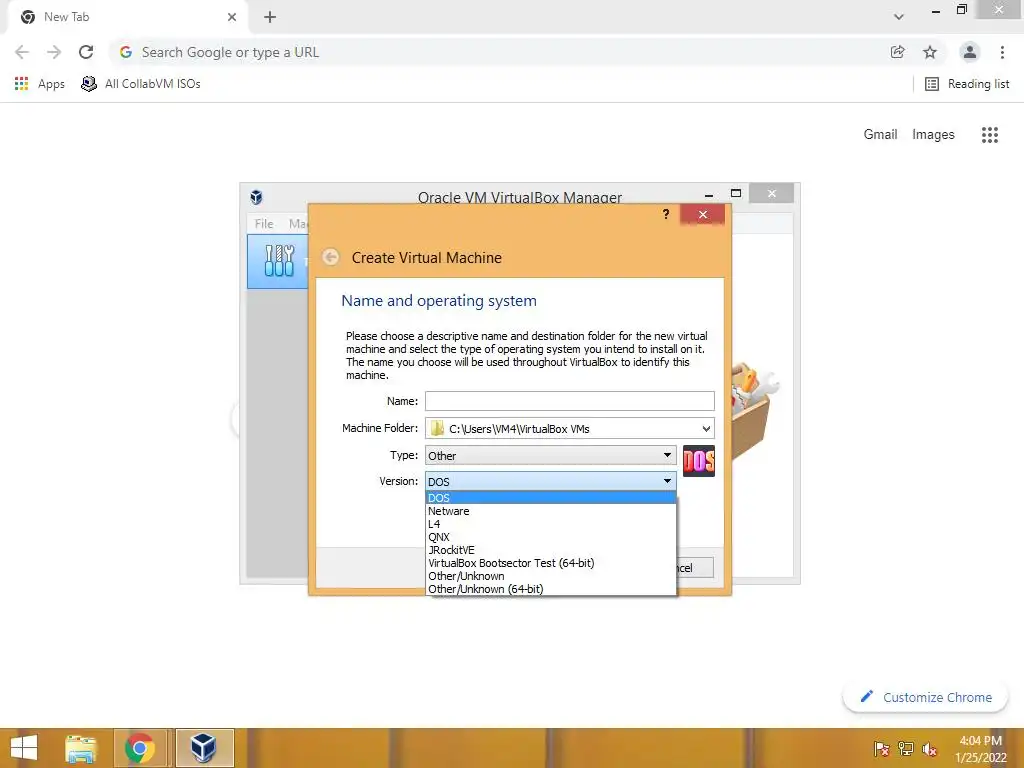The width and height of the screenshot is (1024, 768).
Task: Click the Chrome taskbar icon
Action: pyautogui.click(x=140, y=748)
